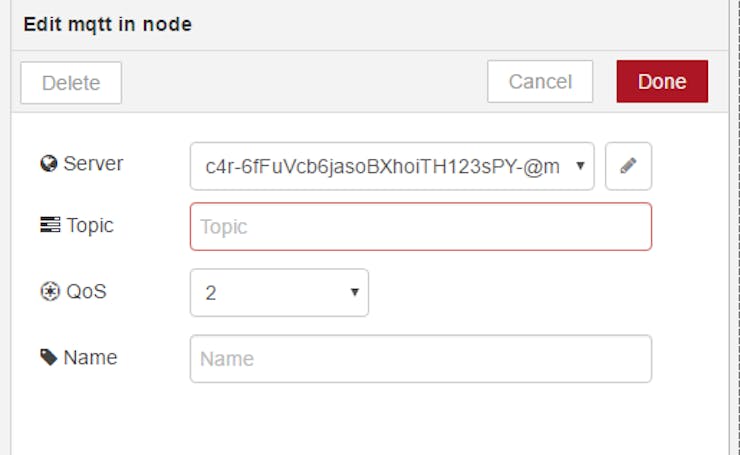Click the stacked-bars icon beside Topic
Viewport: 740px width, 455px height.
point(50,225)
